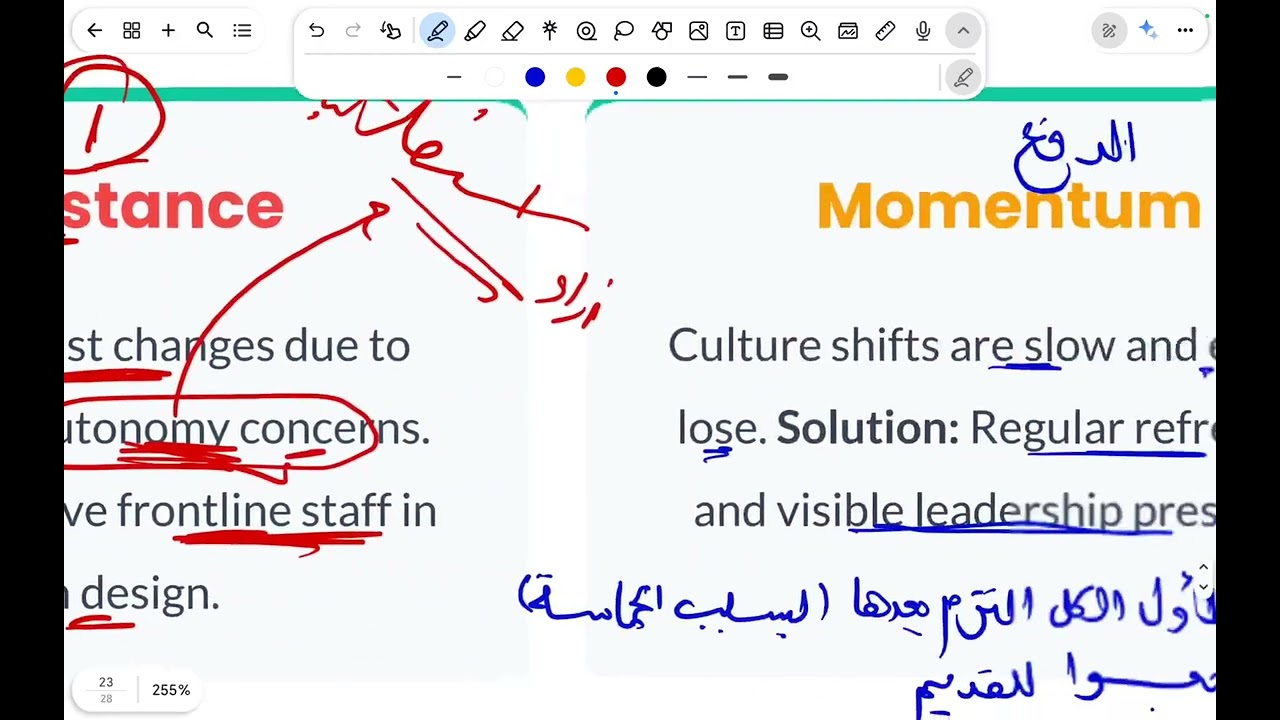The image size is (1280, 720).
Task: Choose the blue pen color
Action: pyautogui.click(x=535, y=77)
